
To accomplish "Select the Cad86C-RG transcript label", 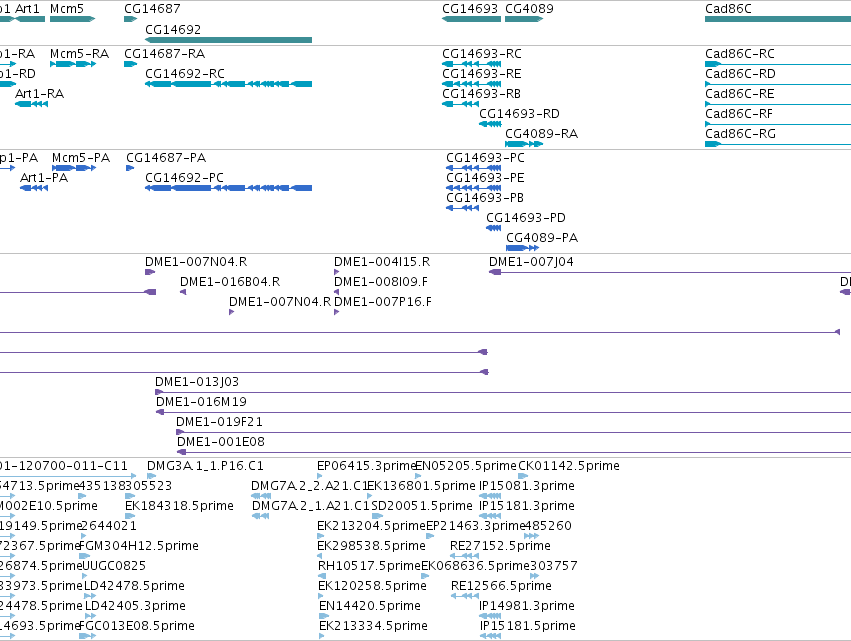I will click(740, 134).
